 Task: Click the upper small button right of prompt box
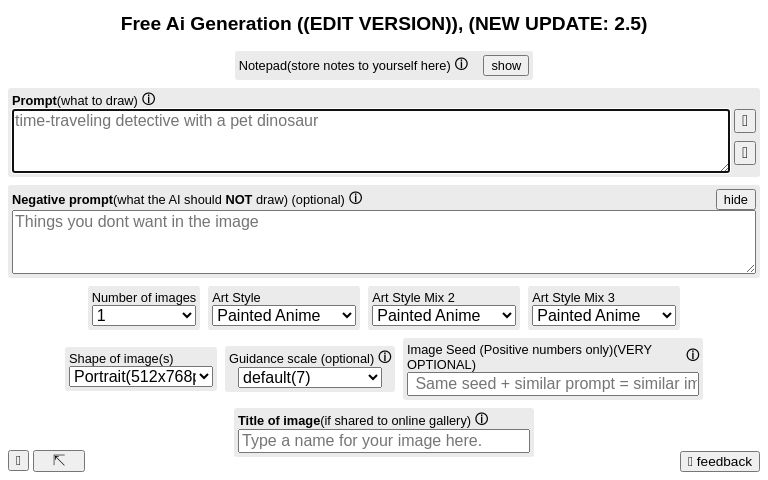pos(744,121)
